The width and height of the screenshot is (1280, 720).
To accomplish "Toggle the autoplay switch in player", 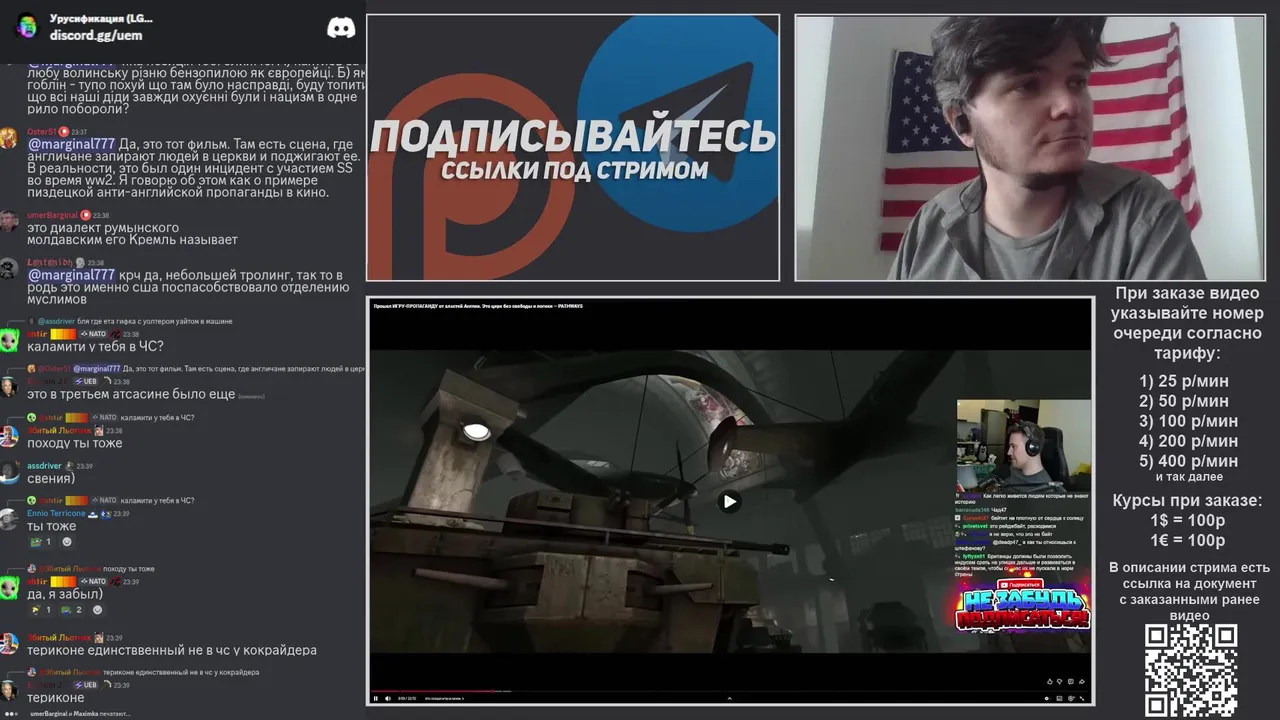I will [1046, 699].
